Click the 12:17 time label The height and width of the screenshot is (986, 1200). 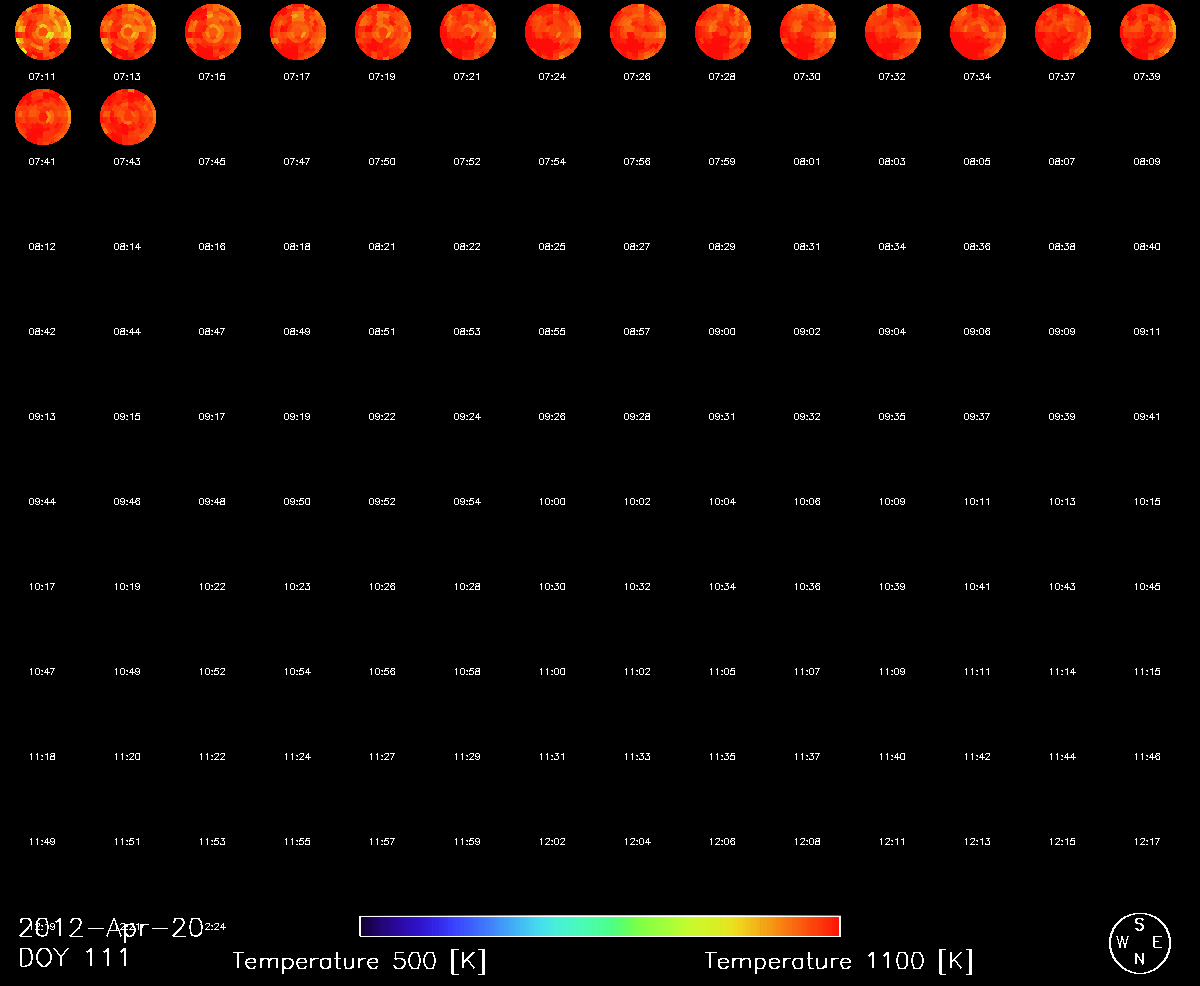click(1147, 841)
